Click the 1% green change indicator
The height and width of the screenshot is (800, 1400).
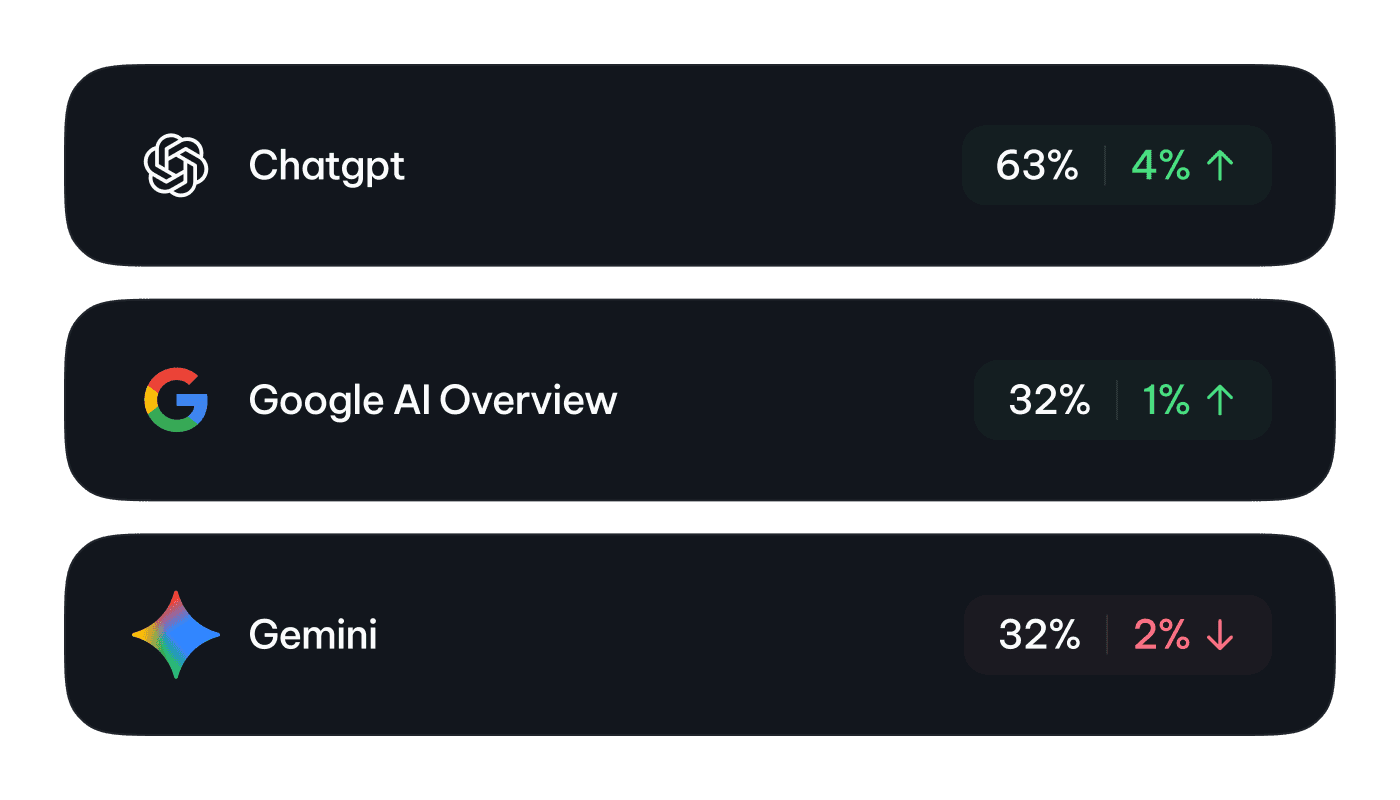point(1166,400)
